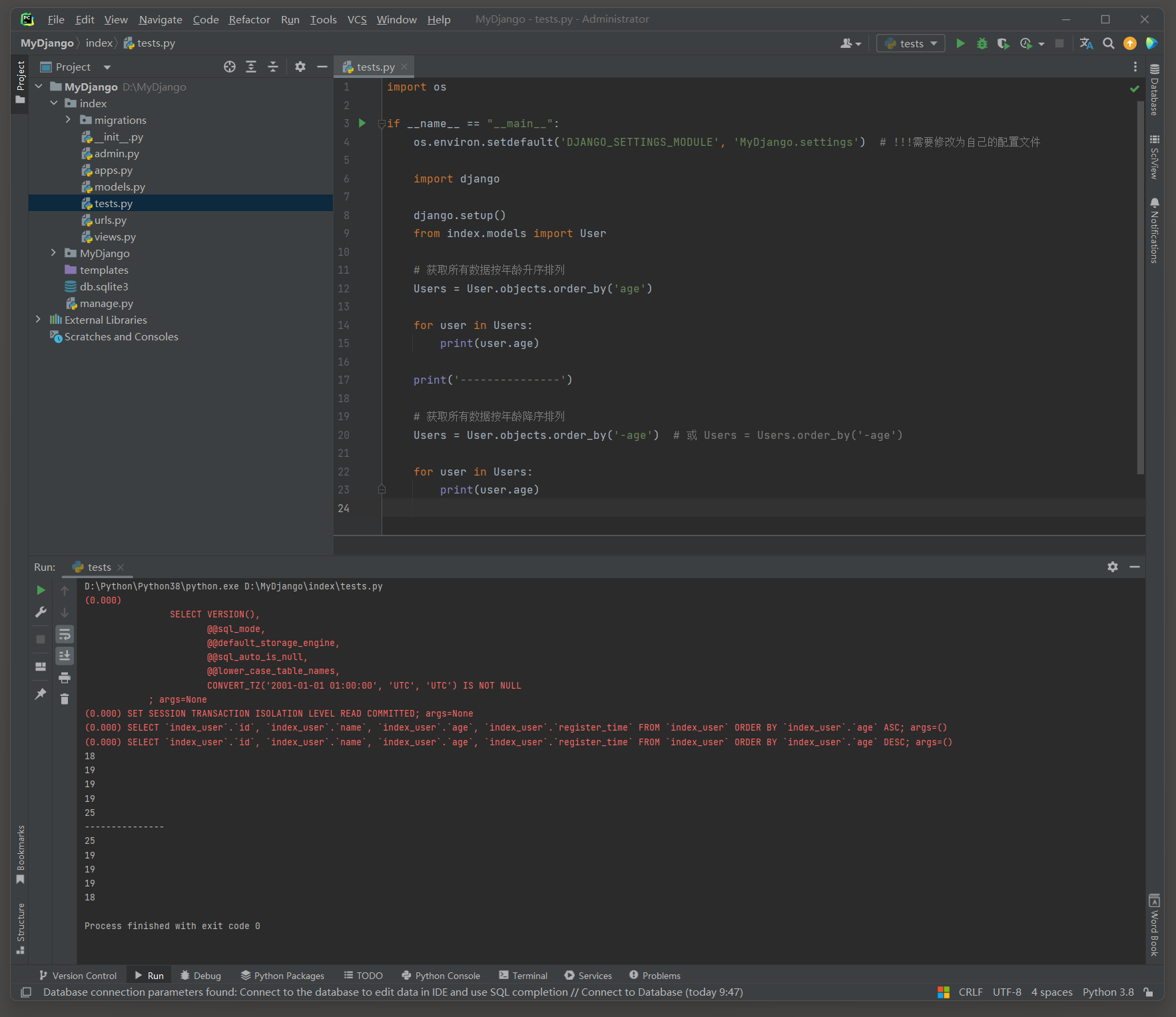This screenshot has height=1017, width=1176.
Task: Open the Notifications side panel
Action: click(1155, 230)
